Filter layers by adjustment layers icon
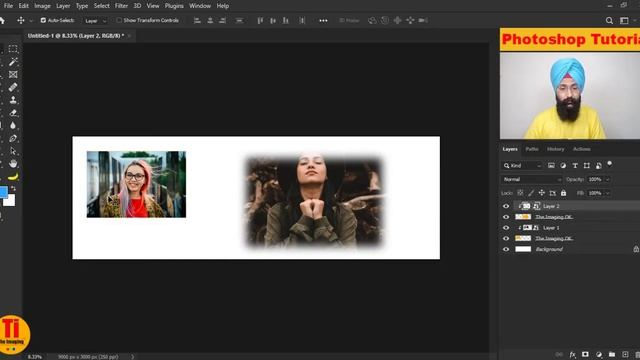 coord(563,165)
